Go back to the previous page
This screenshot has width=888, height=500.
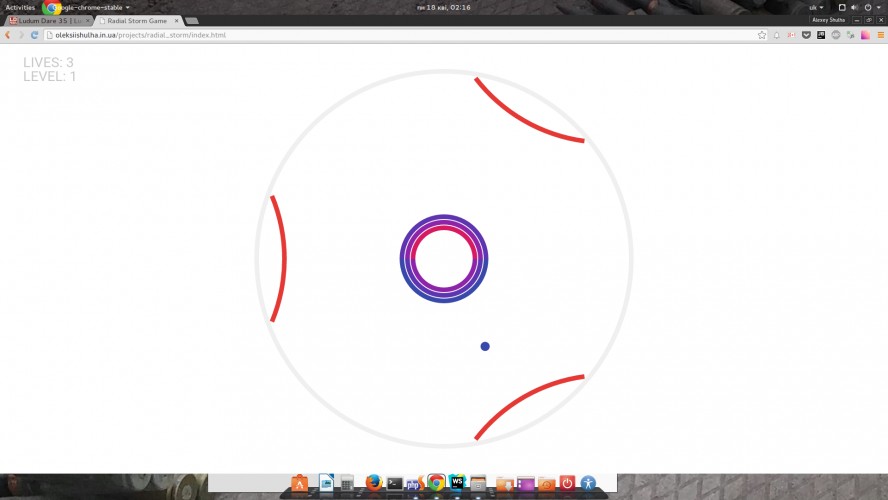click(8, 35)
